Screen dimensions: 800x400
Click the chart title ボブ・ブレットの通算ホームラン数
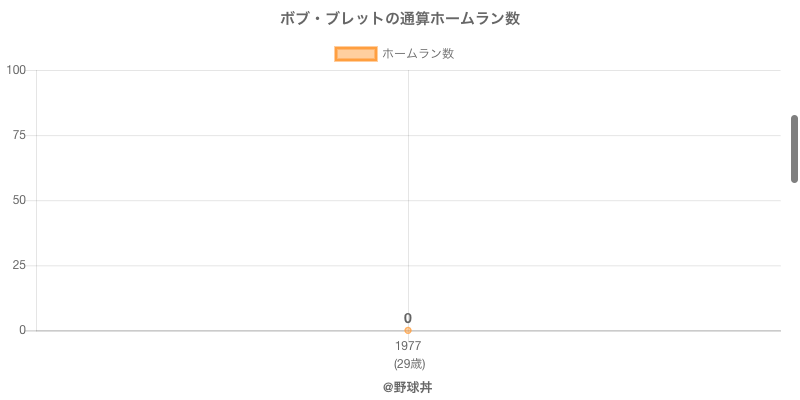coord(400,19)
